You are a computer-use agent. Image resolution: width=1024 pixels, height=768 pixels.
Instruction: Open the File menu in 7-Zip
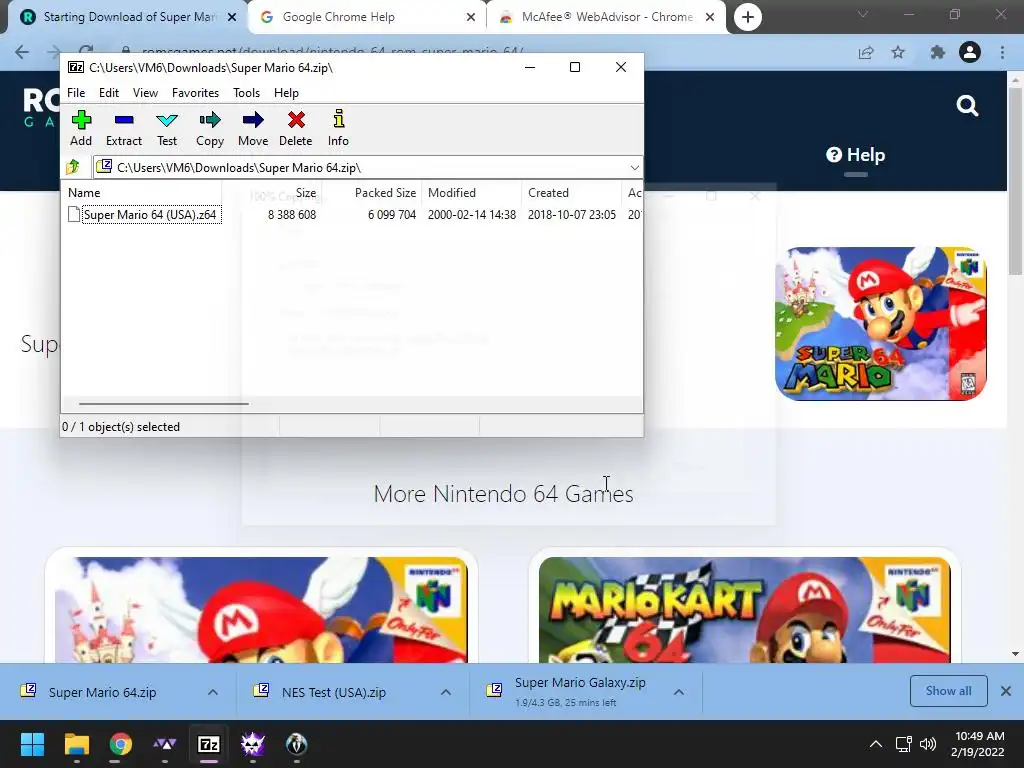point(76,93)
